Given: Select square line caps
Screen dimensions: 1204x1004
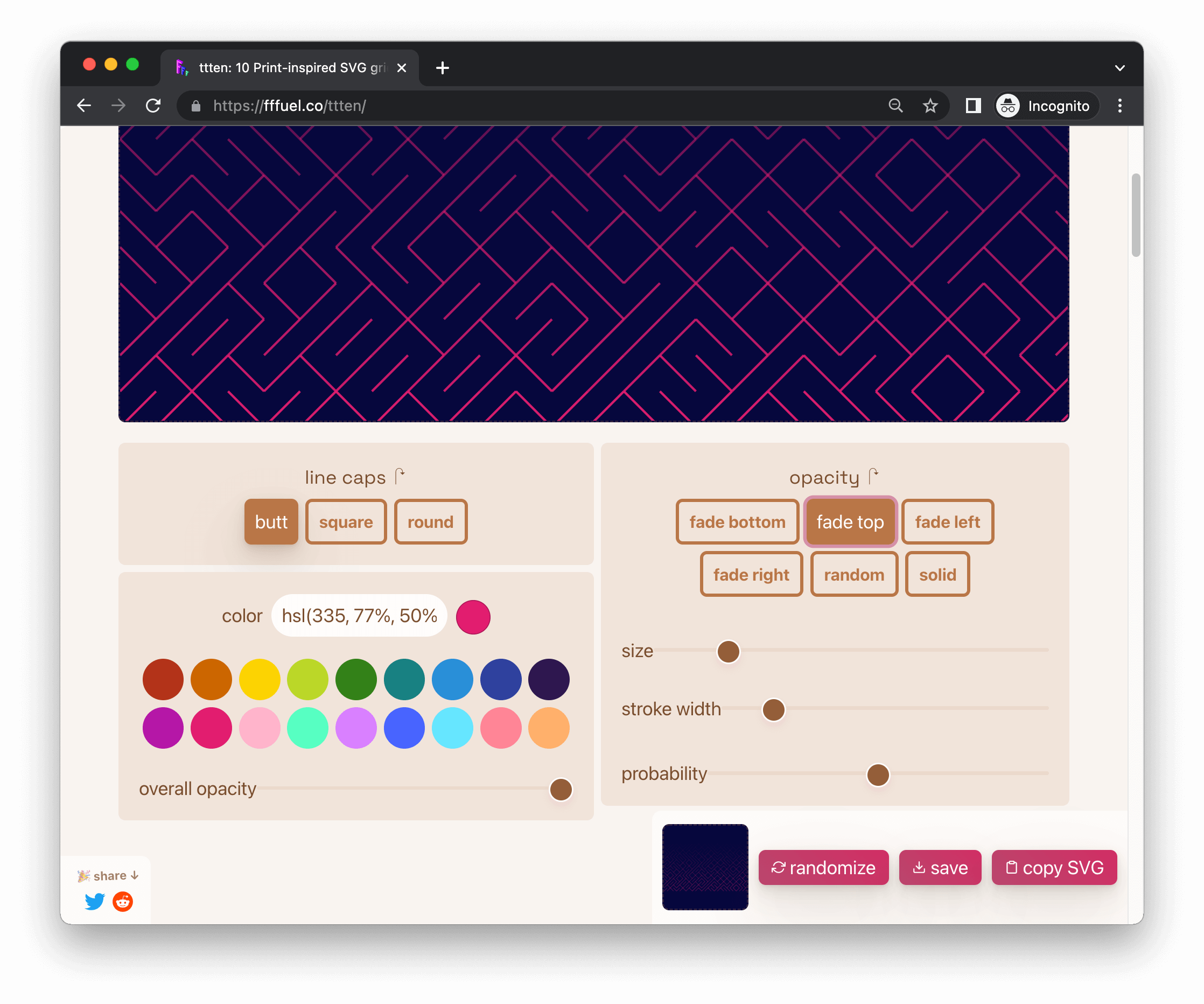Looking at the screenshot, I should pos(346,522).
